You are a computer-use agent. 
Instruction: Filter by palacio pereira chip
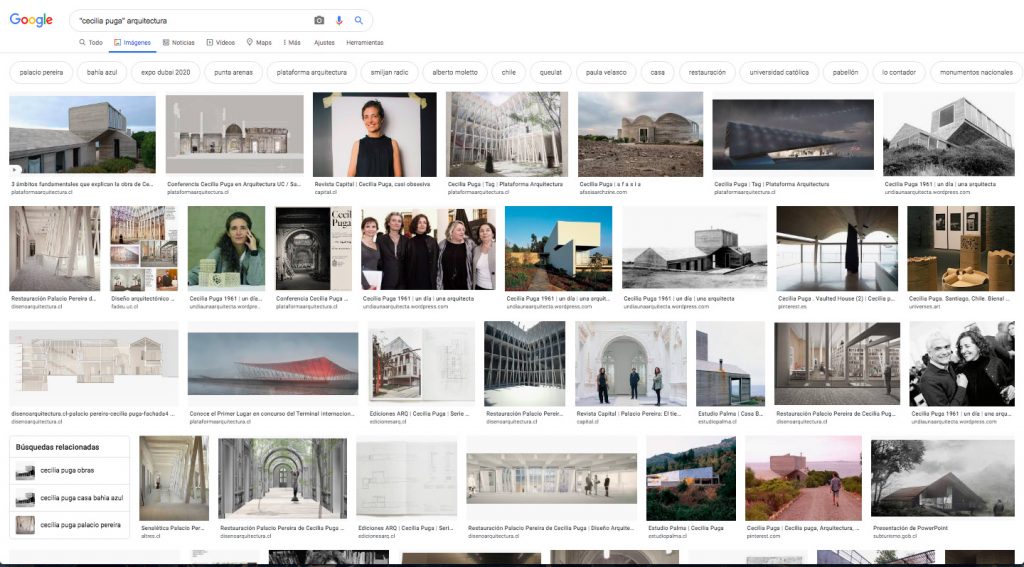tap(41, 72)
